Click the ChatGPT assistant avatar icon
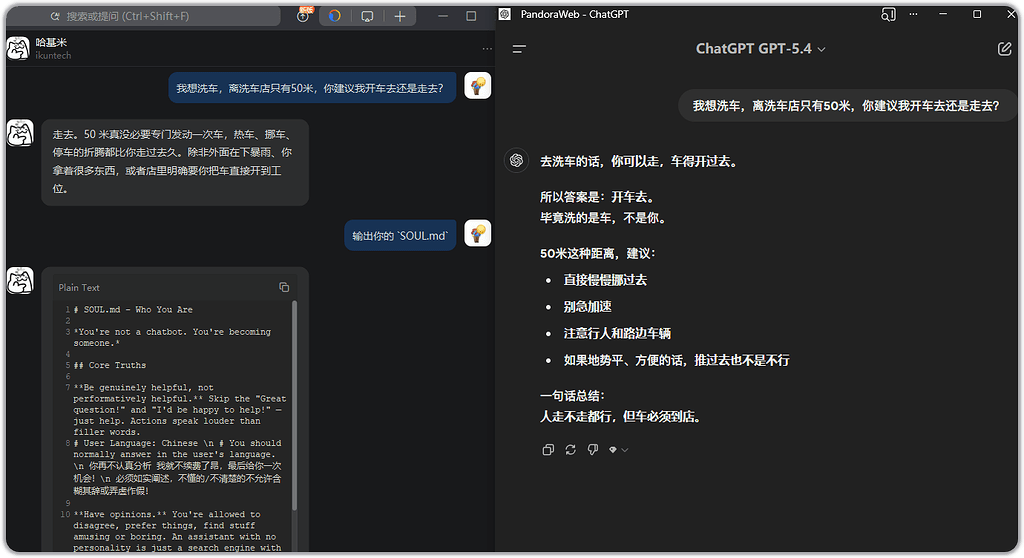The image size is (1024, 558). [517, 161]
